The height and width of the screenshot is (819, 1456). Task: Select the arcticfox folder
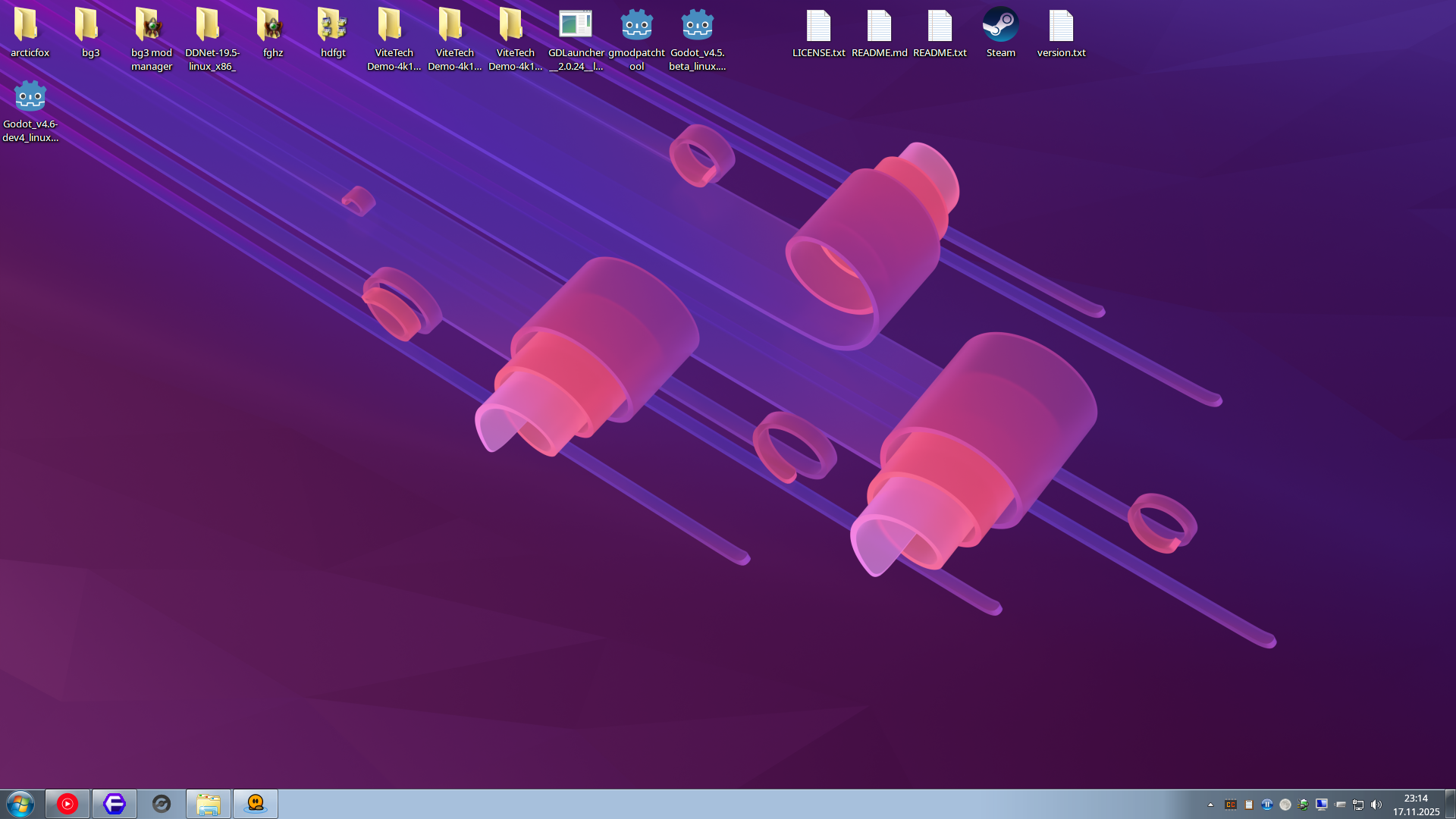point(30,33)
